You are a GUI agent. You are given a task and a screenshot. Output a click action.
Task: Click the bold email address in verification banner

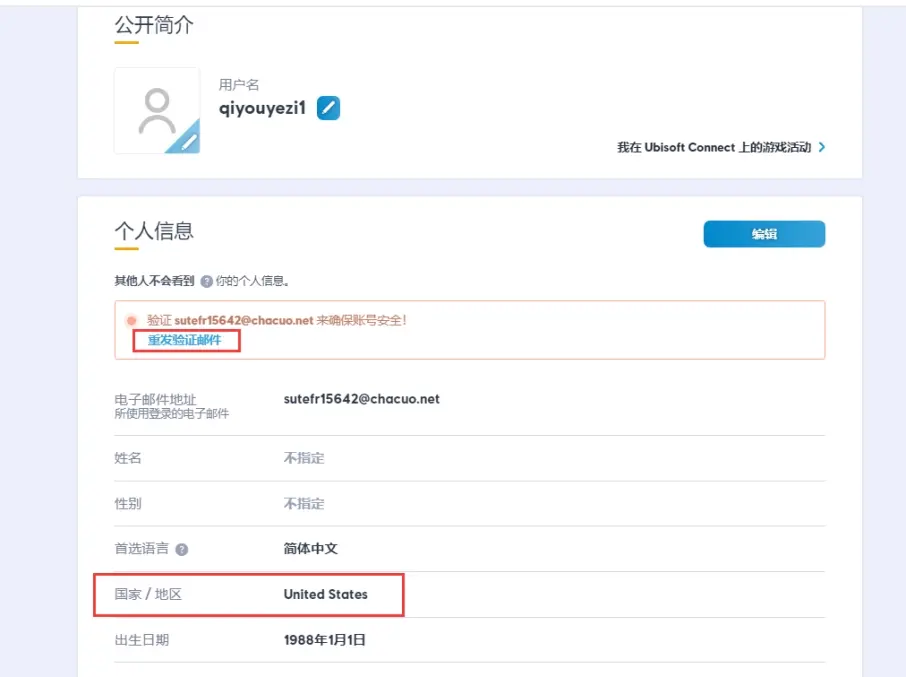coord(244,321)
